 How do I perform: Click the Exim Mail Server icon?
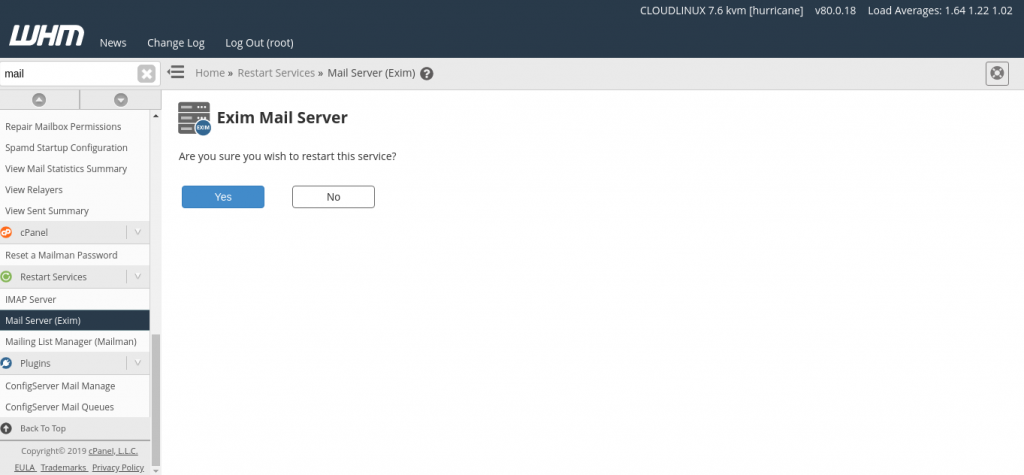pos(195,118)
